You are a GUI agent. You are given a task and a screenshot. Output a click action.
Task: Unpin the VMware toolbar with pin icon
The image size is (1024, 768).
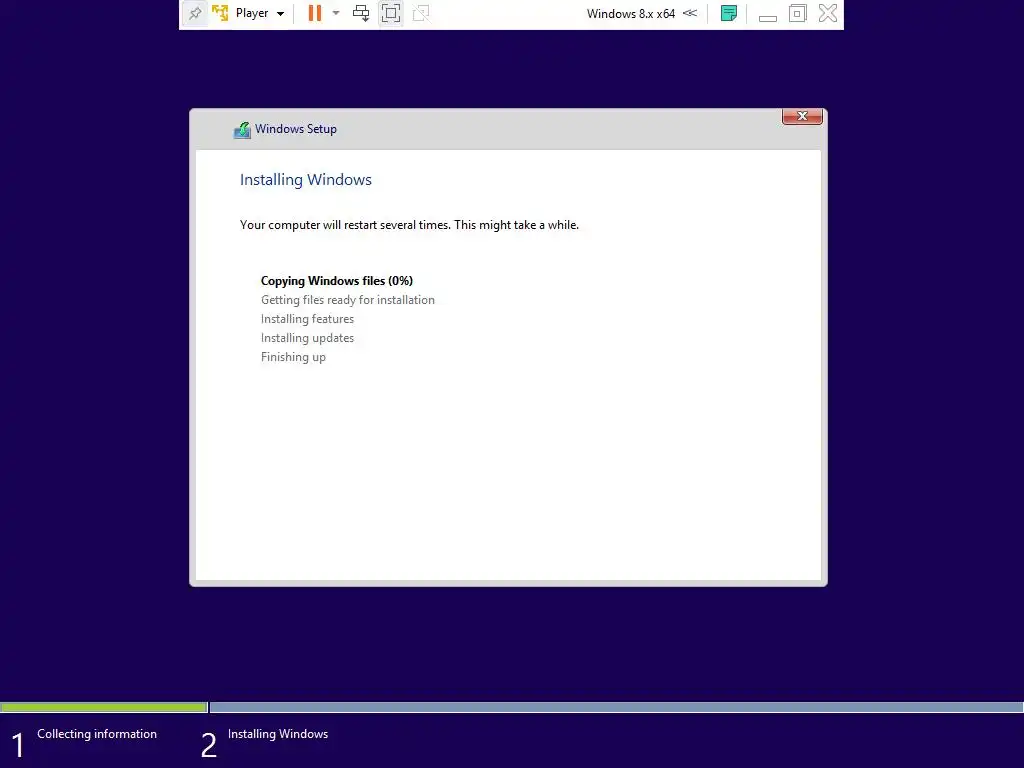195,13
